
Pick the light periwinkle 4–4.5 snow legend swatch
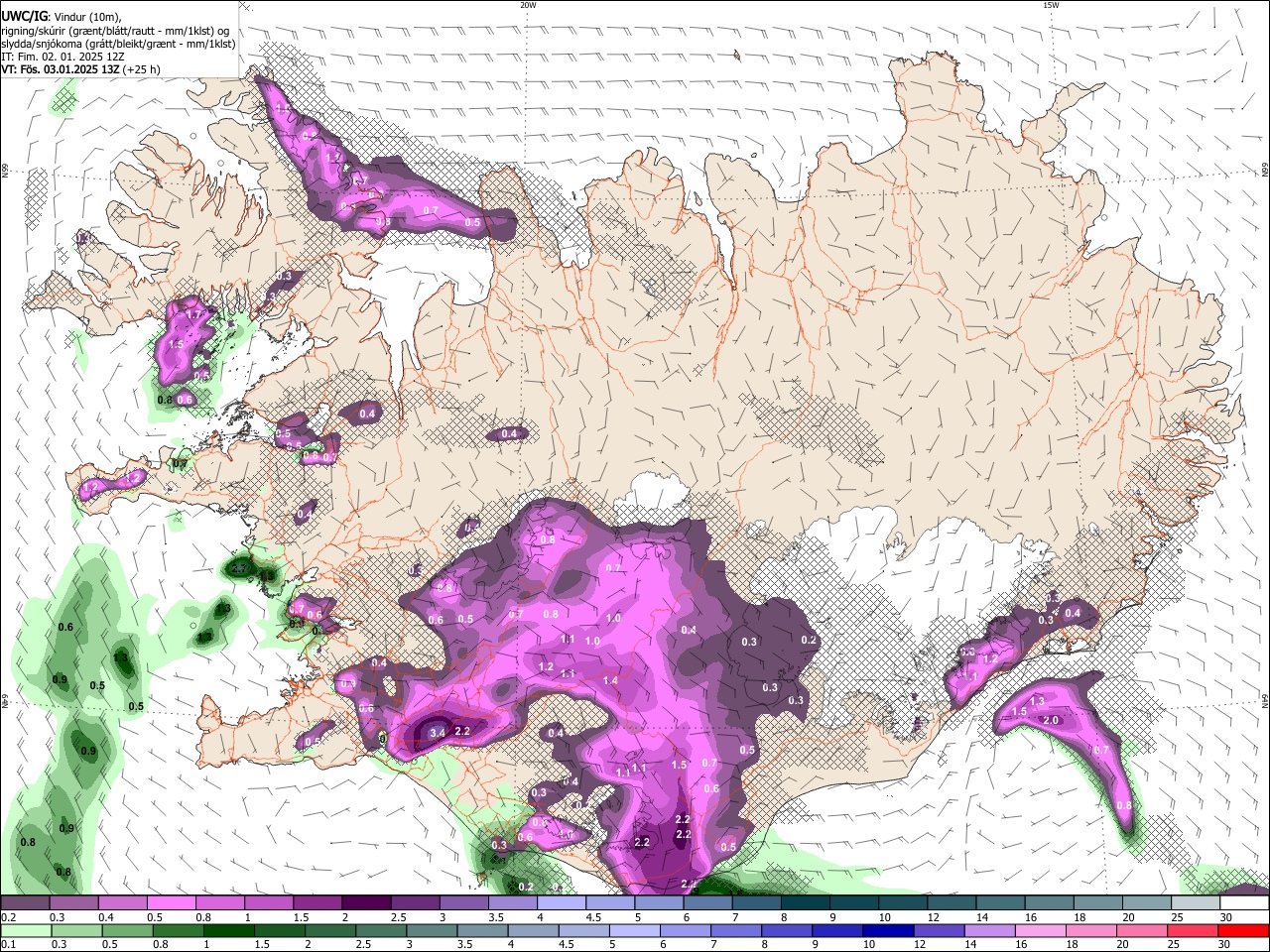pos(562,903)
